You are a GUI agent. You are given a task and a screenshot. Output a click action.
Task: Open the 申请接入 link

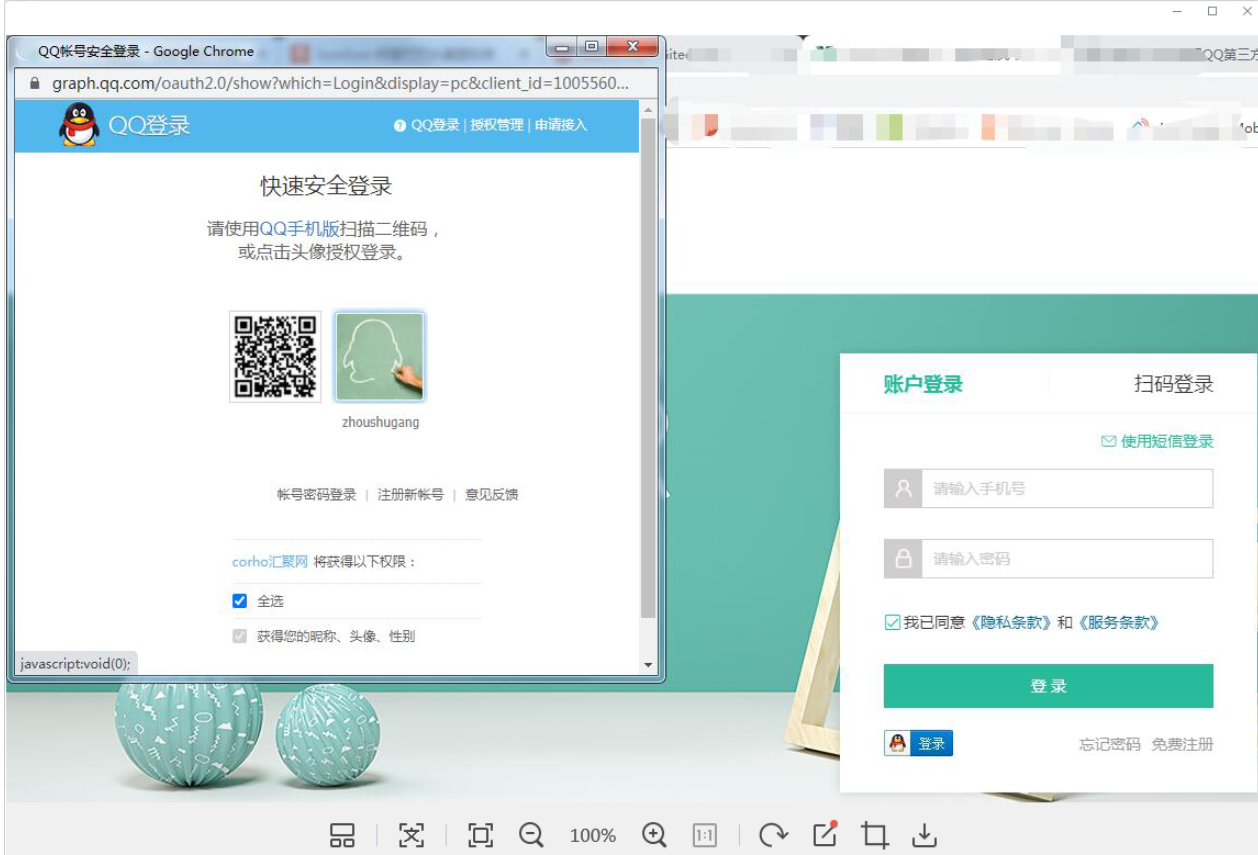click(x=561, y=125)
